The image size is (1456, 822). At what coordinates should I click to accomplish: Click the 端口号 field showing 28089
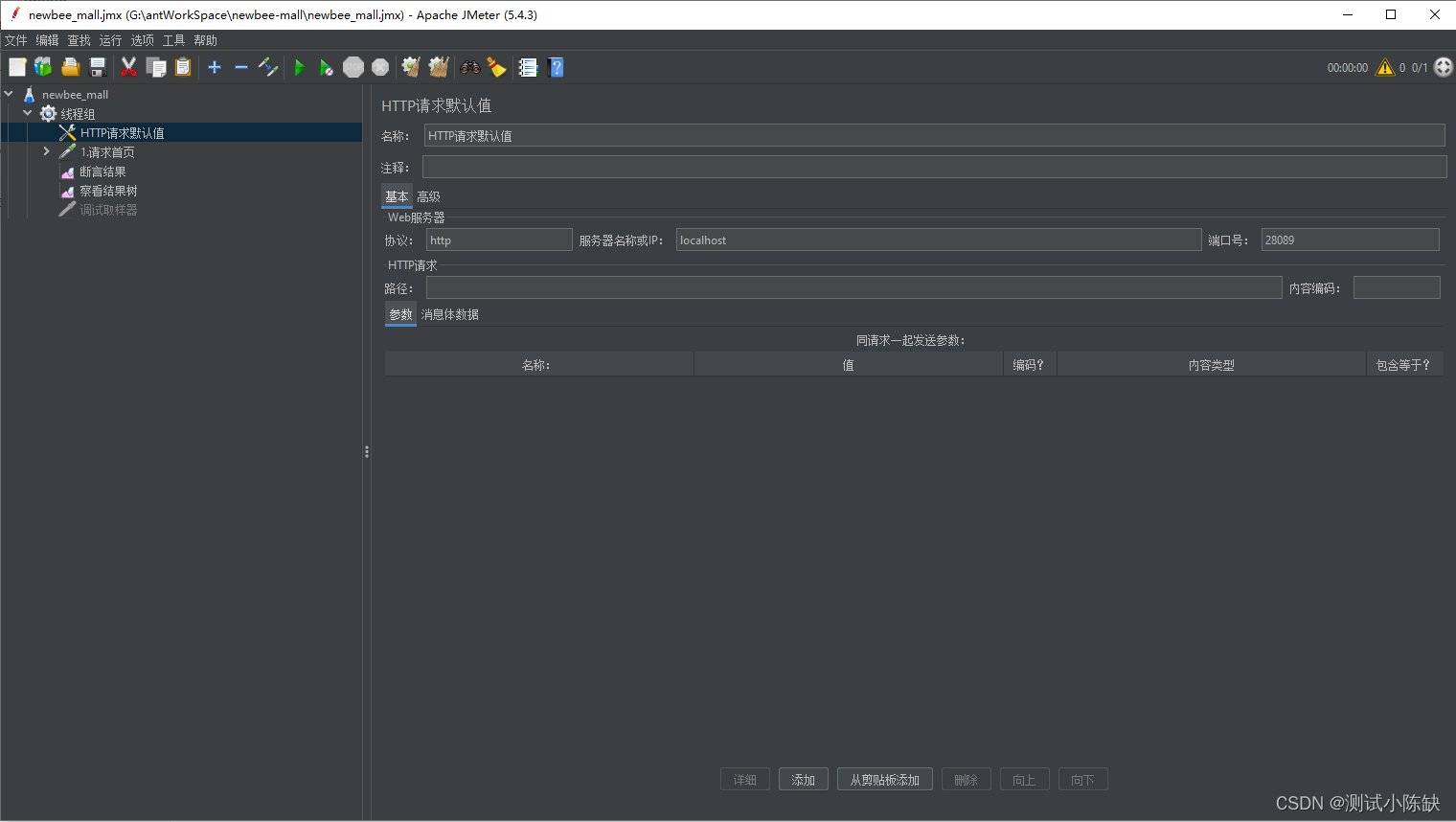(x=1351, y=240)
